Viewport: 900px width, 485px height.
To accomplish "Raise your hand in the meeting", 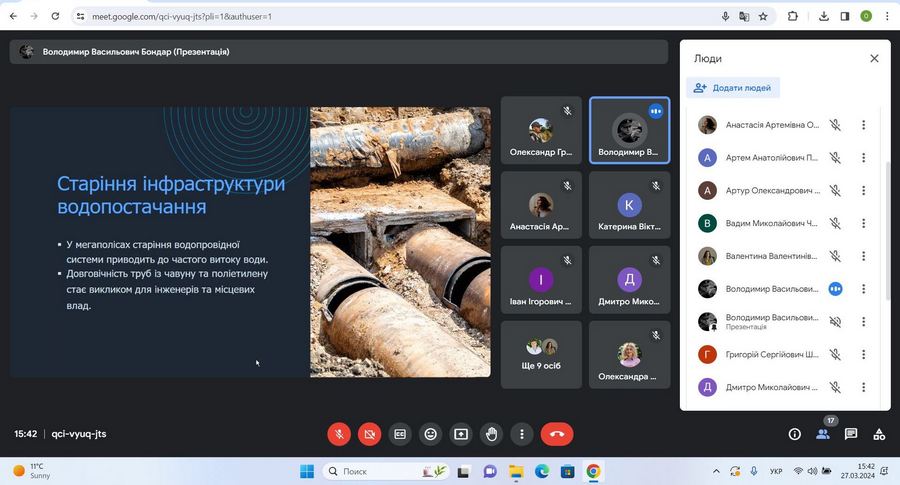I will (x=491, y=434).
